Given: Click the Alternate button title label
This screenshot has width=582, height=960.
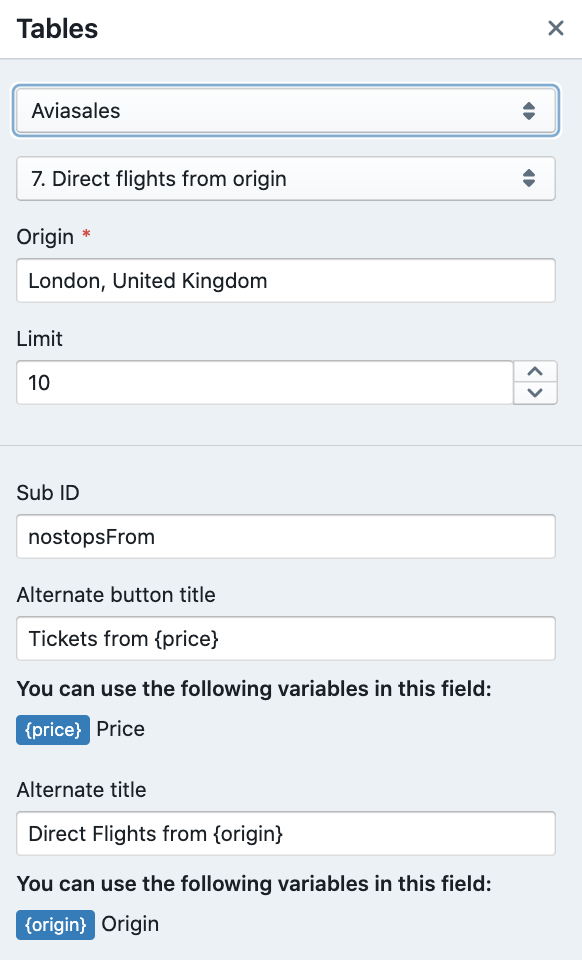Looking at the screenshot, I should pyautogui.click(x=116, y=594).
